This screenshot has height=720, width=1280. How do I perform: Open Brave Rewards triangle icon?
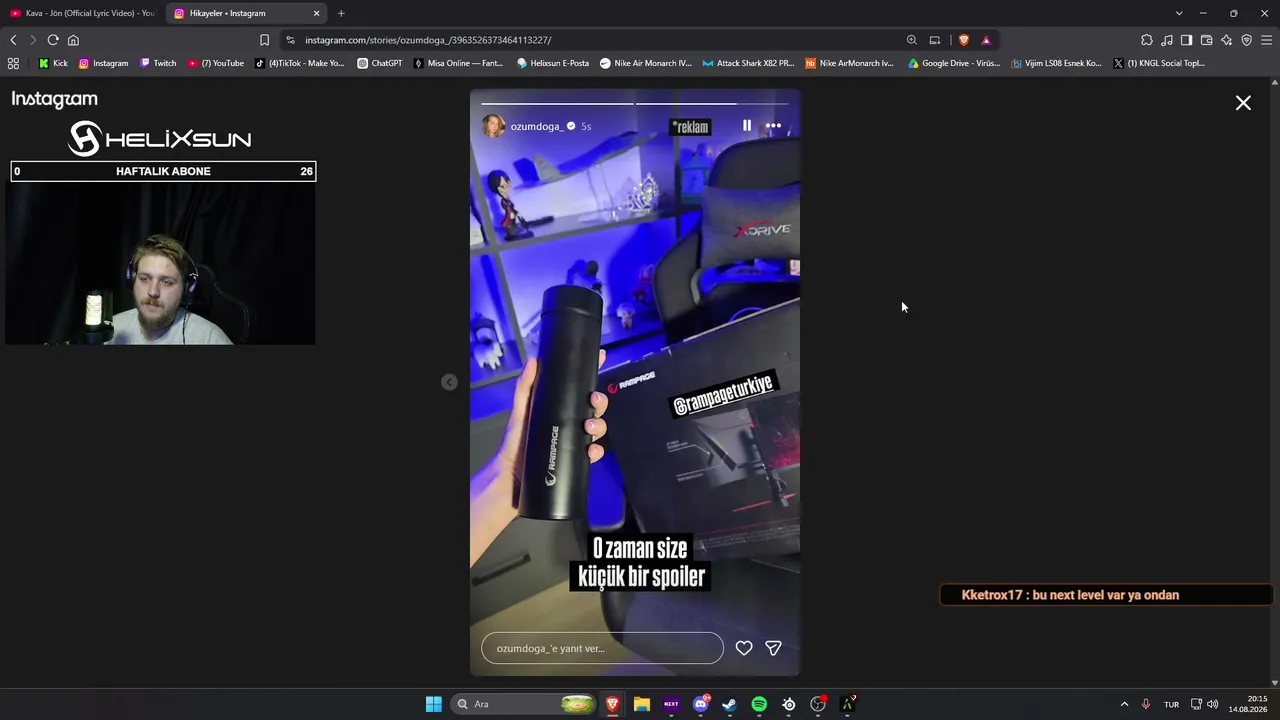pyautogui.click(x=986, y=40)
